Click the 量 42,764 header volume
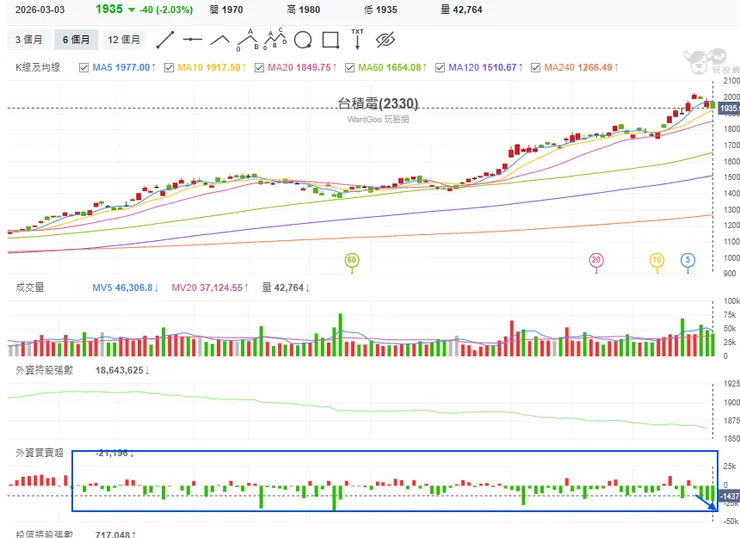 [462, 10]
